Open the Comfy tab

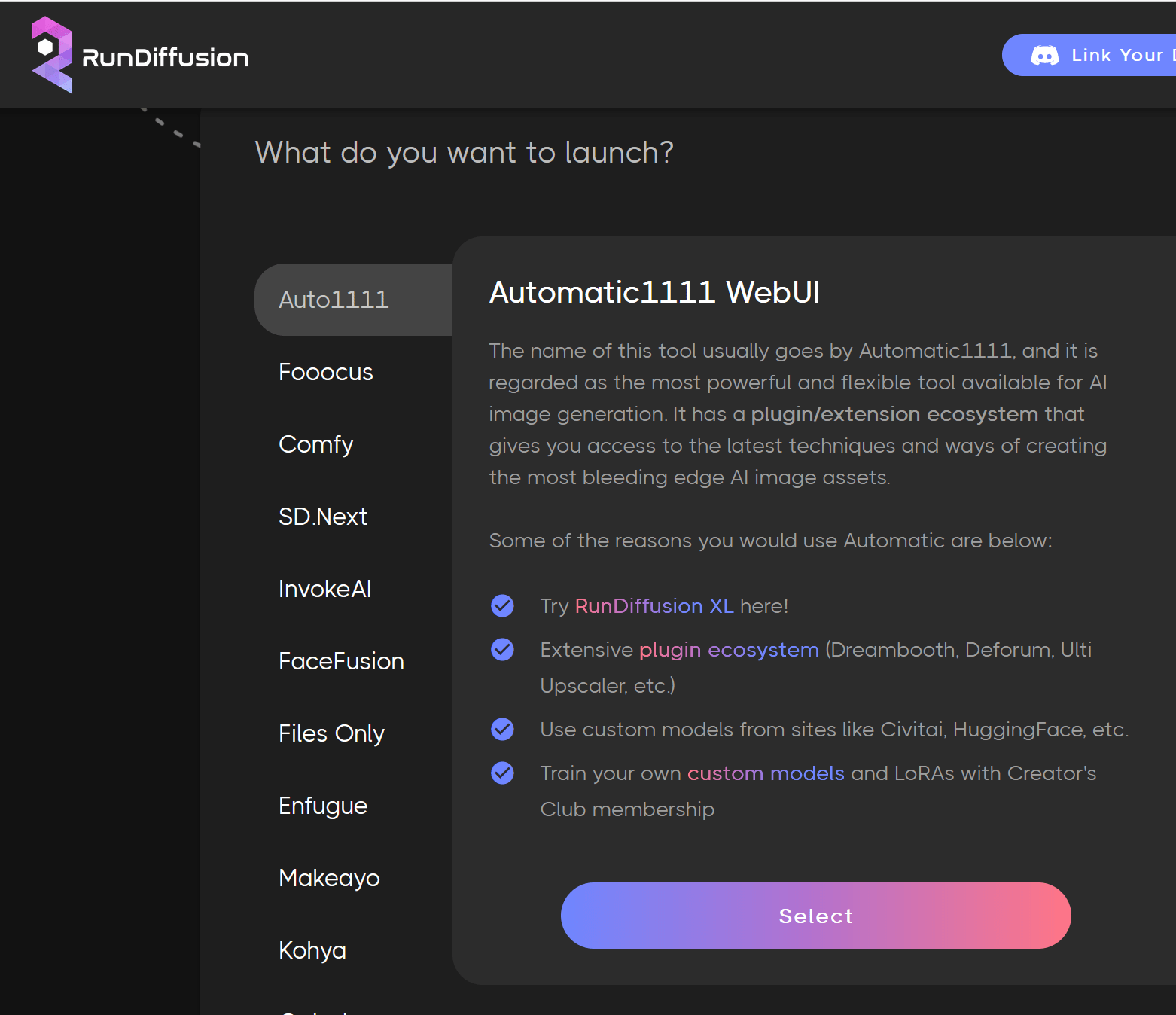click(x=316, y=444)
